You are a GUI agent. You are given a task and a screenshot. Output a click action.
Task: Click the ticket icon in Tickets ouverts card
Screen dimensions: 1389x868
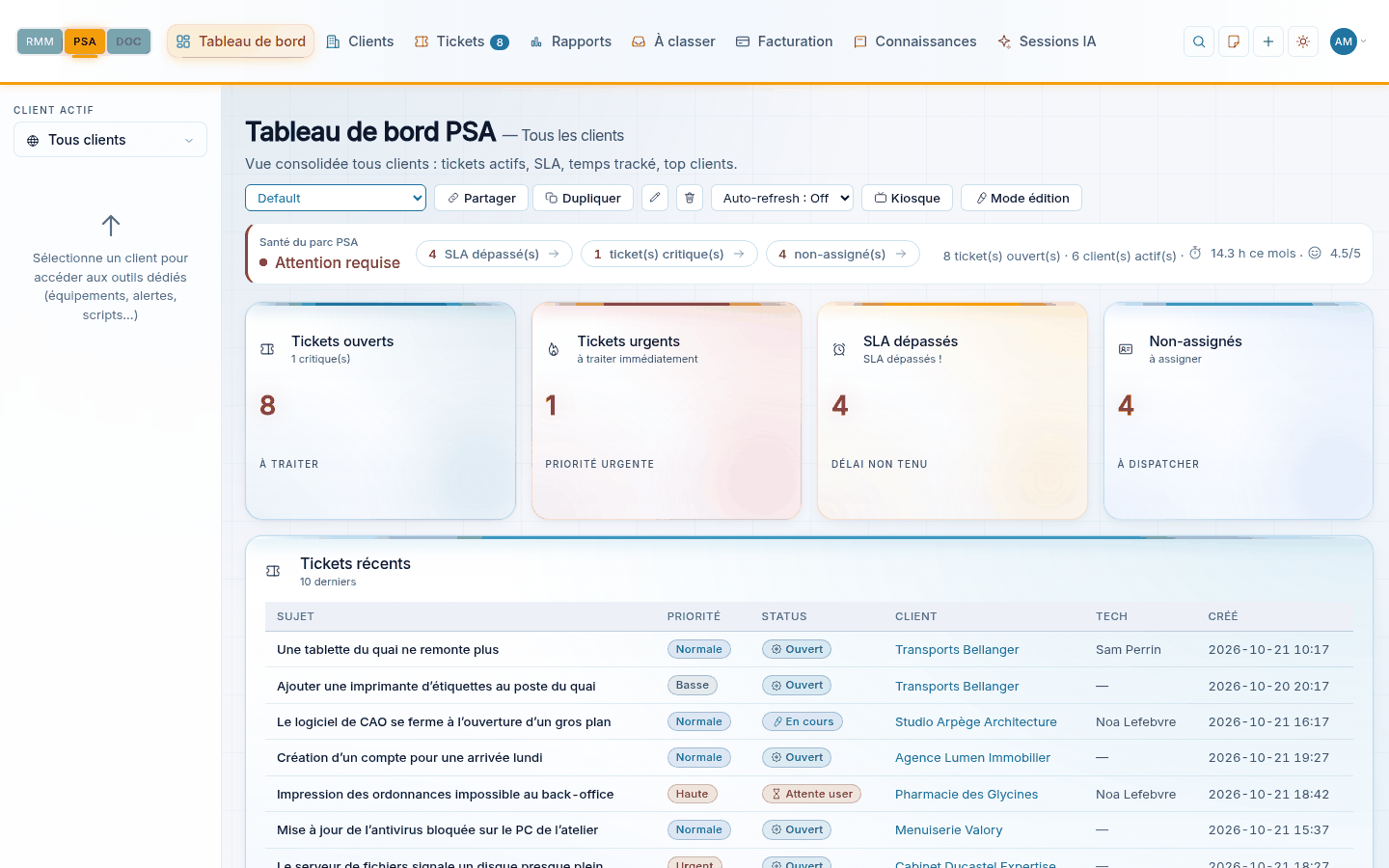click(x=267, y=349)
